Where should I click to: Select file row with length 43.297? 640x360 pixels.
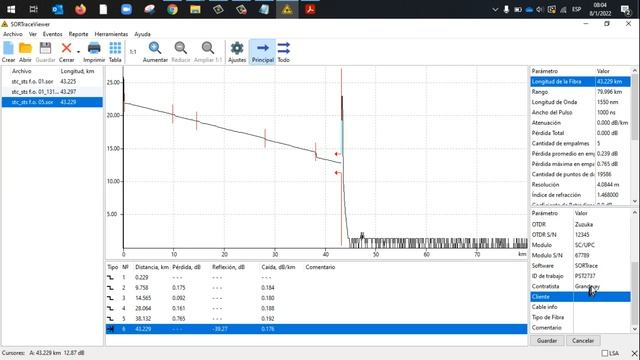point(52,92)
